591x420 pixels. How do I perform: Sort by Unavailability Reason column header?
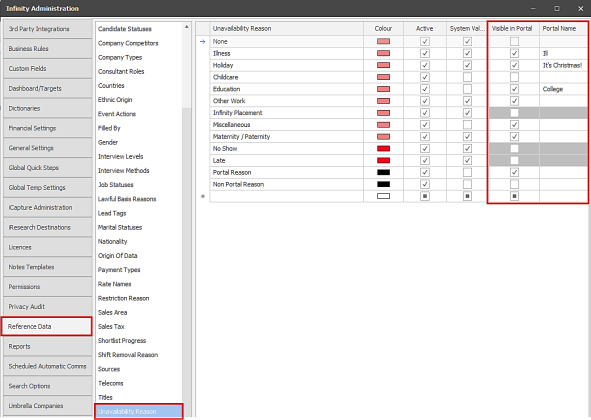[x=286, y=29]
